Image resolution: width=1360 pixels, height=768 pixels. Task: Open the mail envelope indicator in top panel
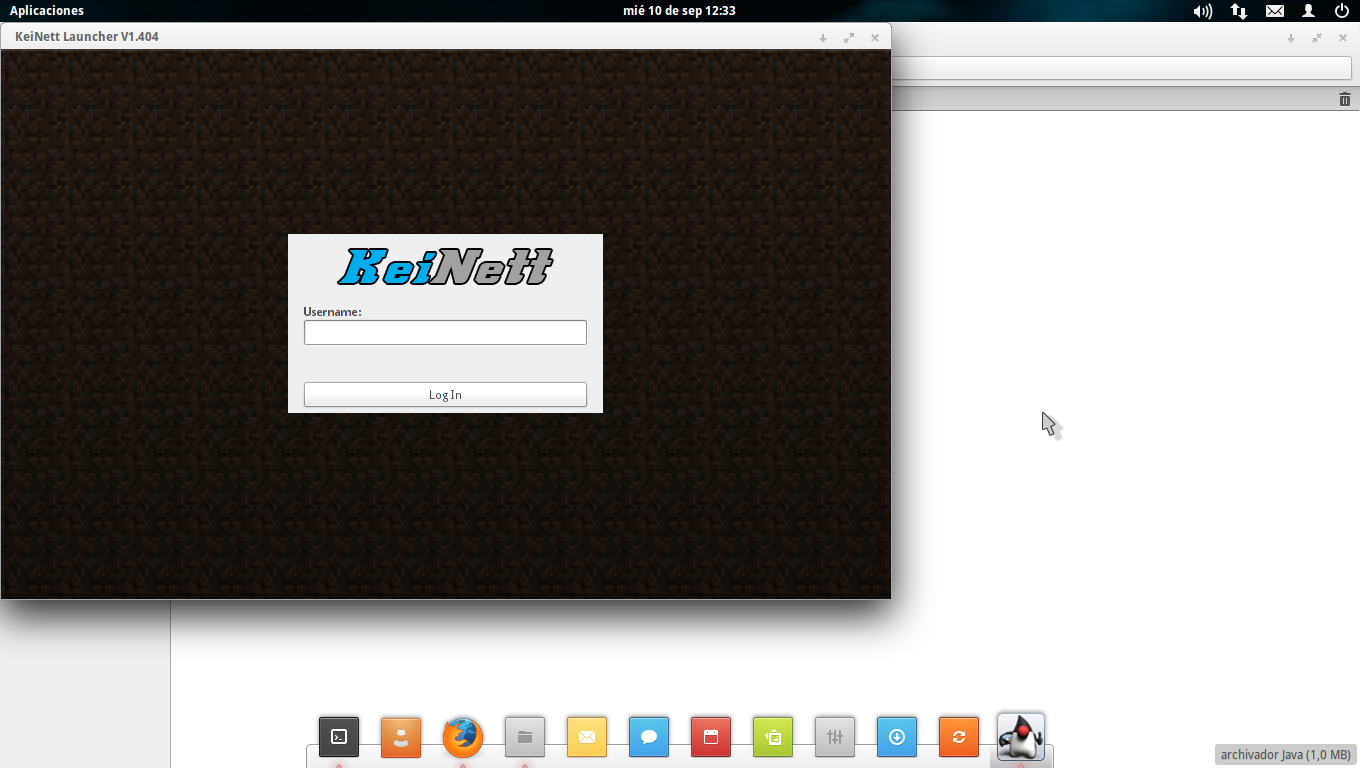pyautogui.click(x=1275, y=11)
